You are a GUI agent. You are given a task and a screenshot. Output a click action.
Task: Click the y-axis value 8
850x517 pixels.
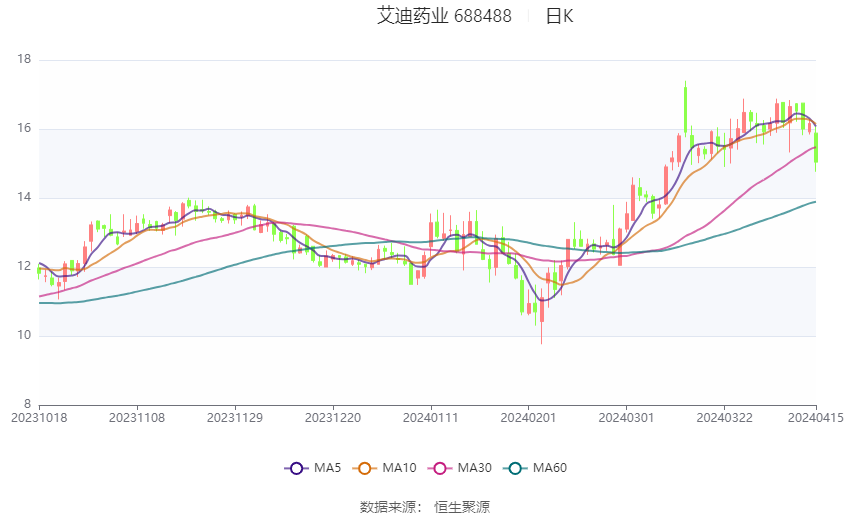(28, 404)
